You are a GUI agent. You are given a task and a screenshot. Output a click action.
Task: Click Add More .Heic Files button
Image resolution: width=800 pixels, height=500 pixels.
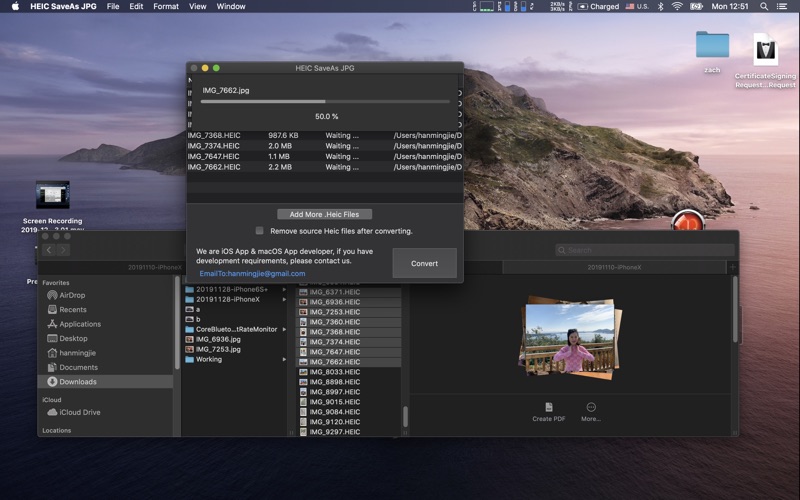pyautogui.click(x=324, y=214)
